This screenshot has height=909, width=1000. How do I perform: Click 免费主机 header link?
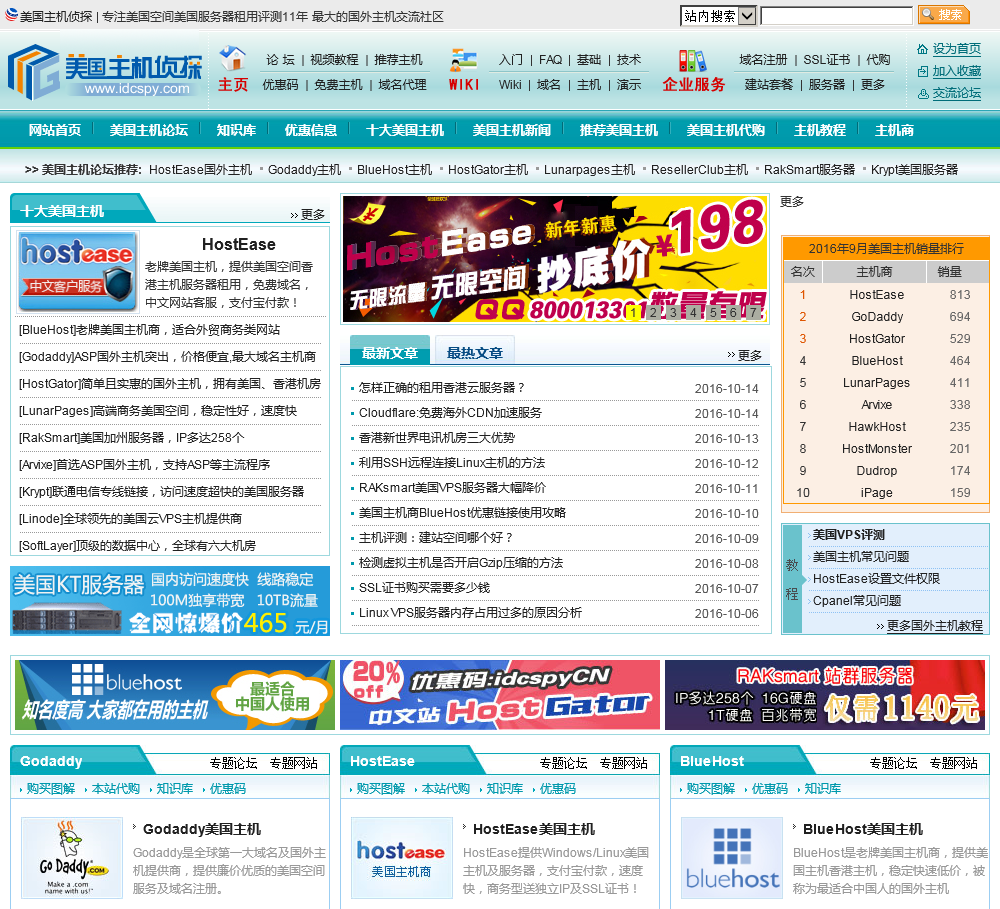point(338,84)
